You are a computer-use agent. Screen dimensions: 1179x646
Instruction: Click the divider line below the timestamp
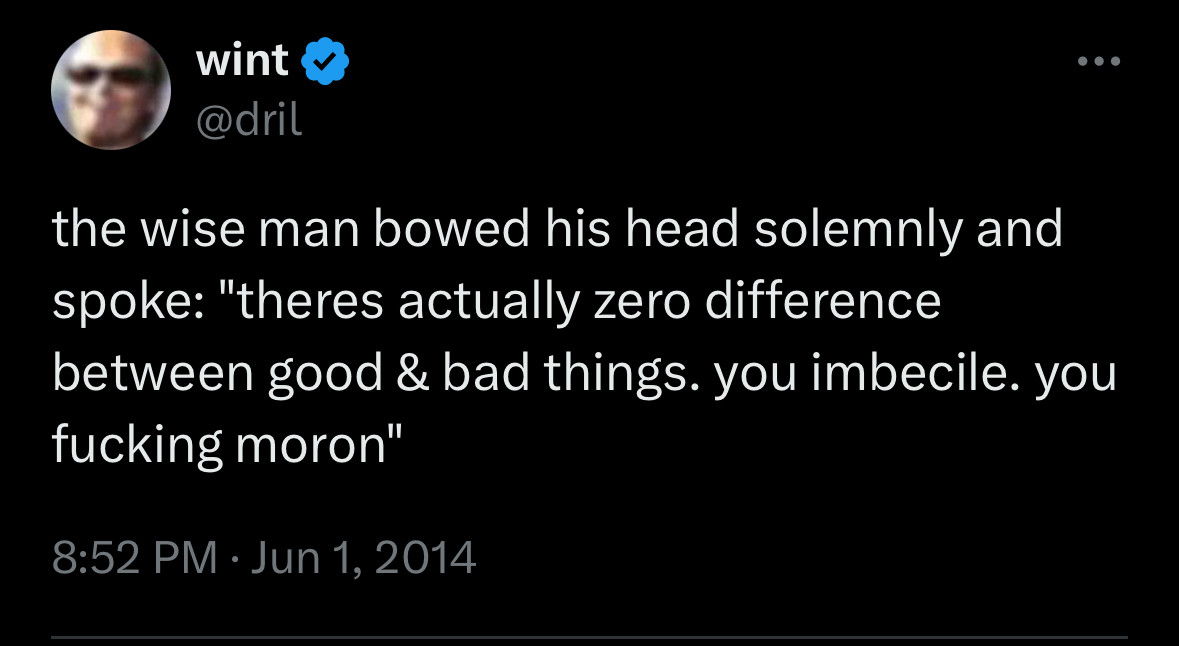pos(589,637)
